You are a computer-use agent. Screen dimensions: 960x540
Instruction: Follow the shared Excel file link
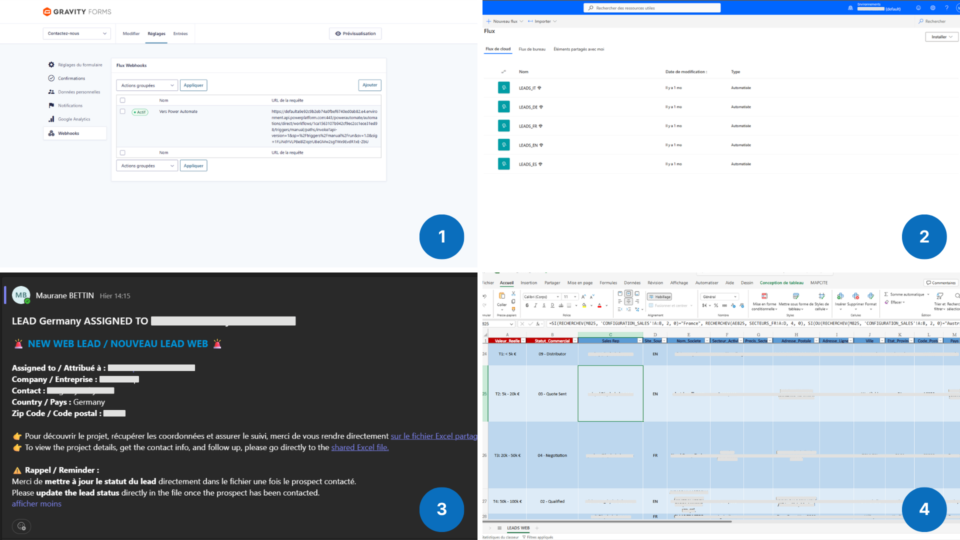[360, 448]
